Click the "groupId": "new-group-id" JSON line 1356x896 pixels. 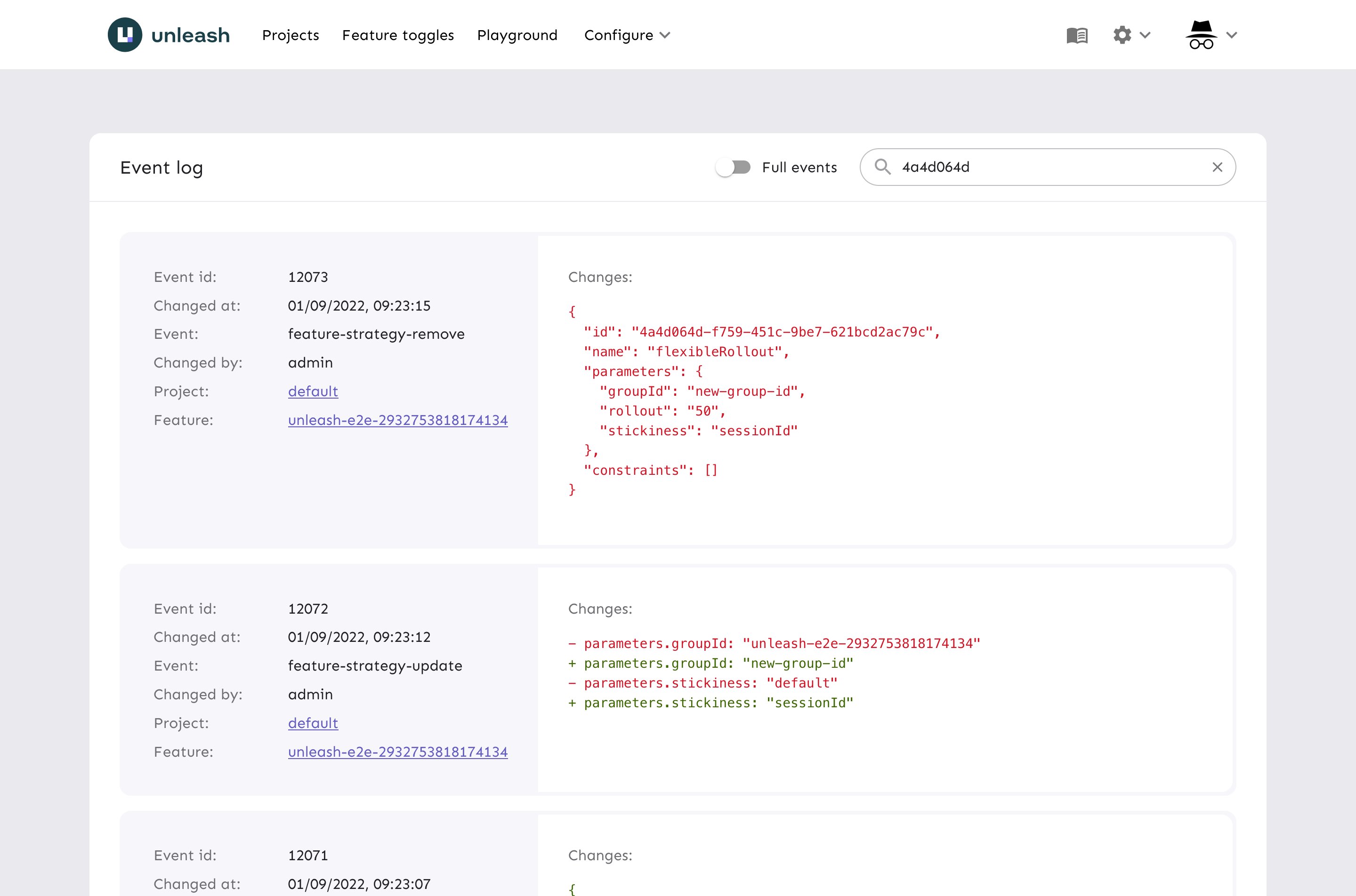pos(702,392)
